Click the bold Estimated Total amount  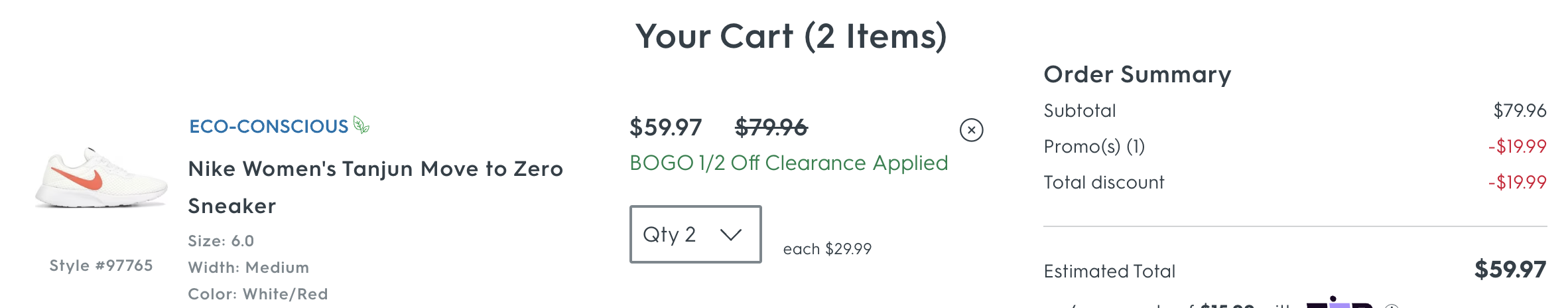pyautogui.click(x=1510, y=269)
